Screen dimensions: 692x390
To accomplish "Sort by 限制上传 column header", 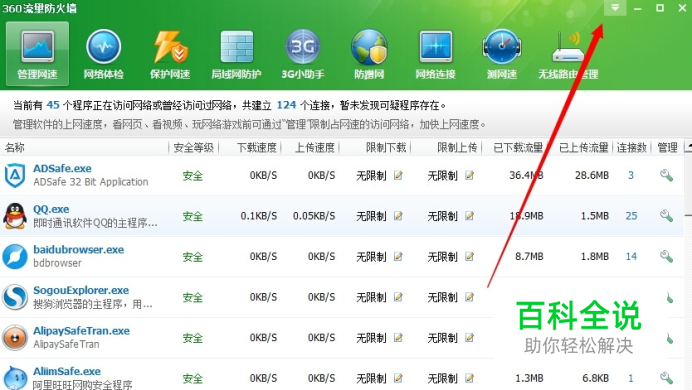I will [457, 147].
